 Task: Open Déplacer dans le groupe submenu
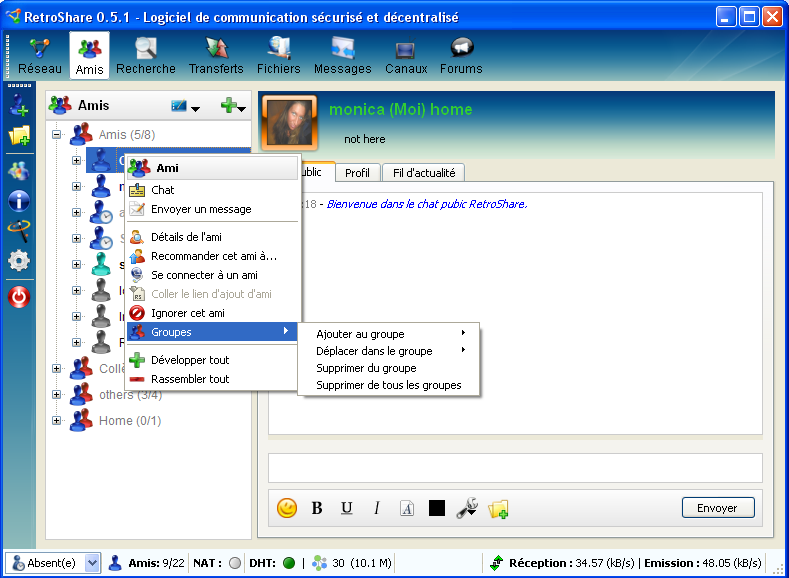point(388,351)
